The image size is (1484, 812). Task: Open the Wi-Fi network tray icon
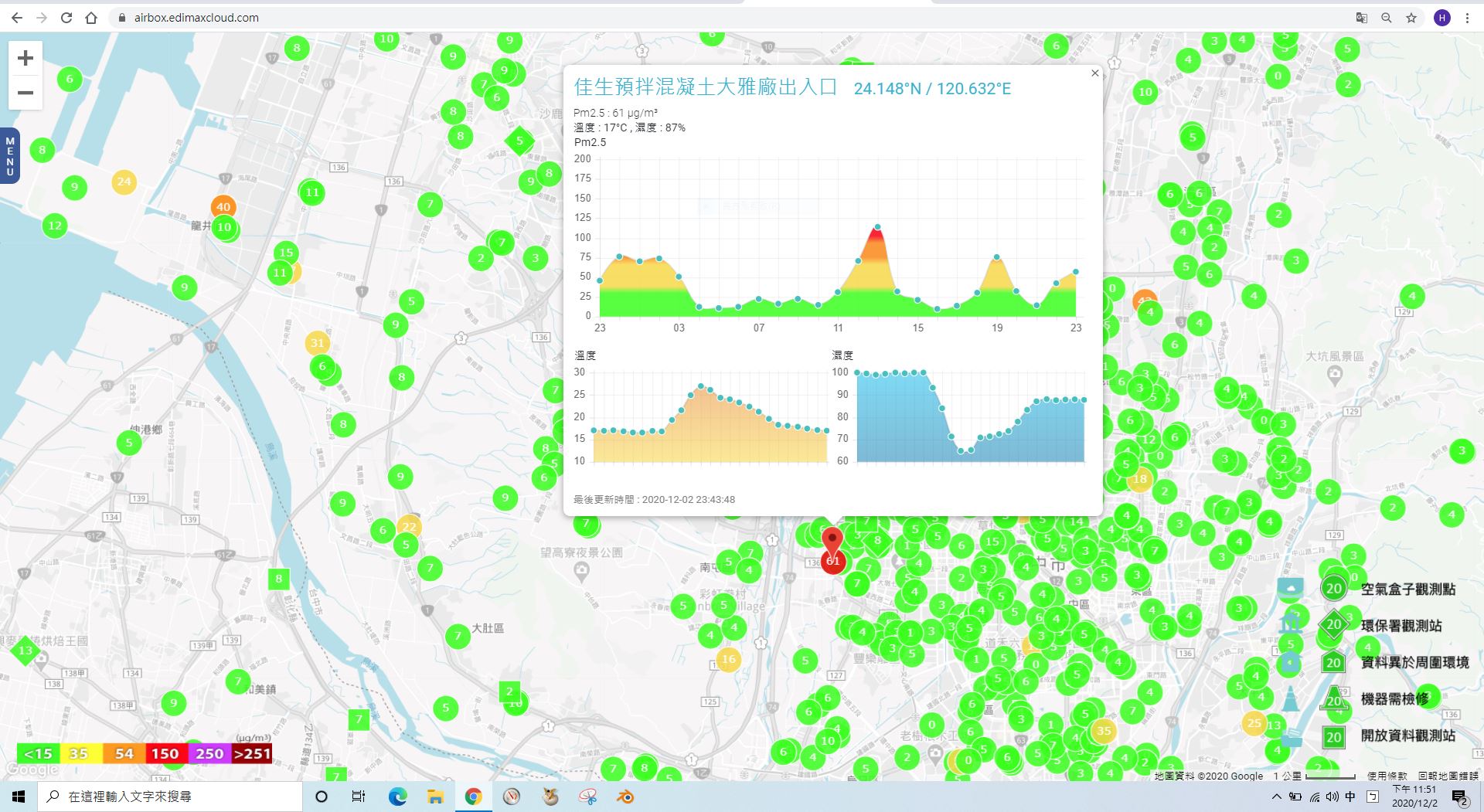[x=1314, y=797]
